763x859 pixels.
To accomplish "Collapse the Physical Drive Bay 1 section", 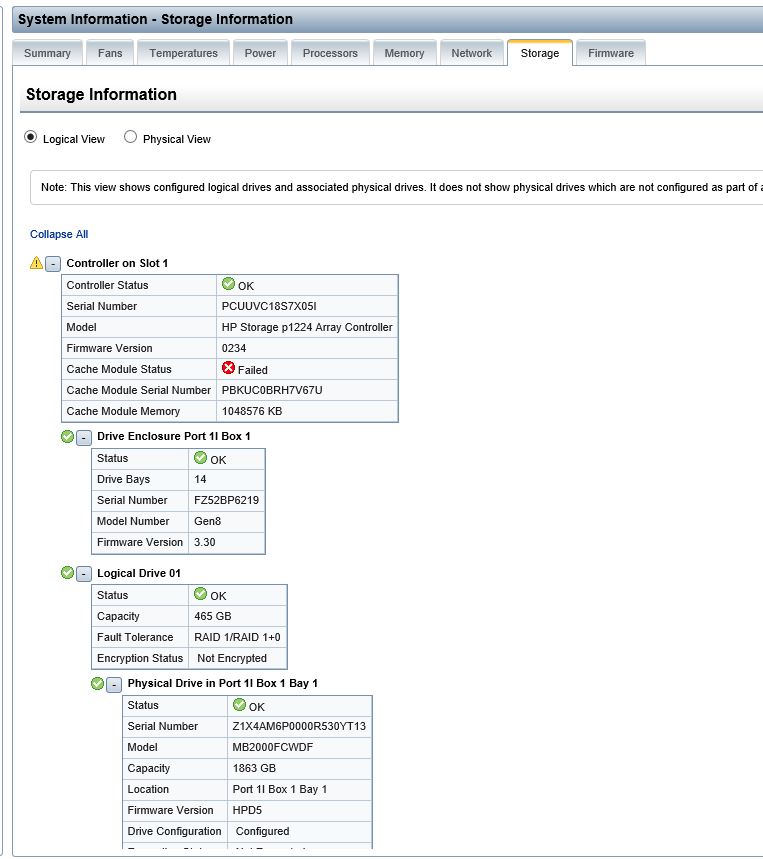I will [x=114, y=684].
